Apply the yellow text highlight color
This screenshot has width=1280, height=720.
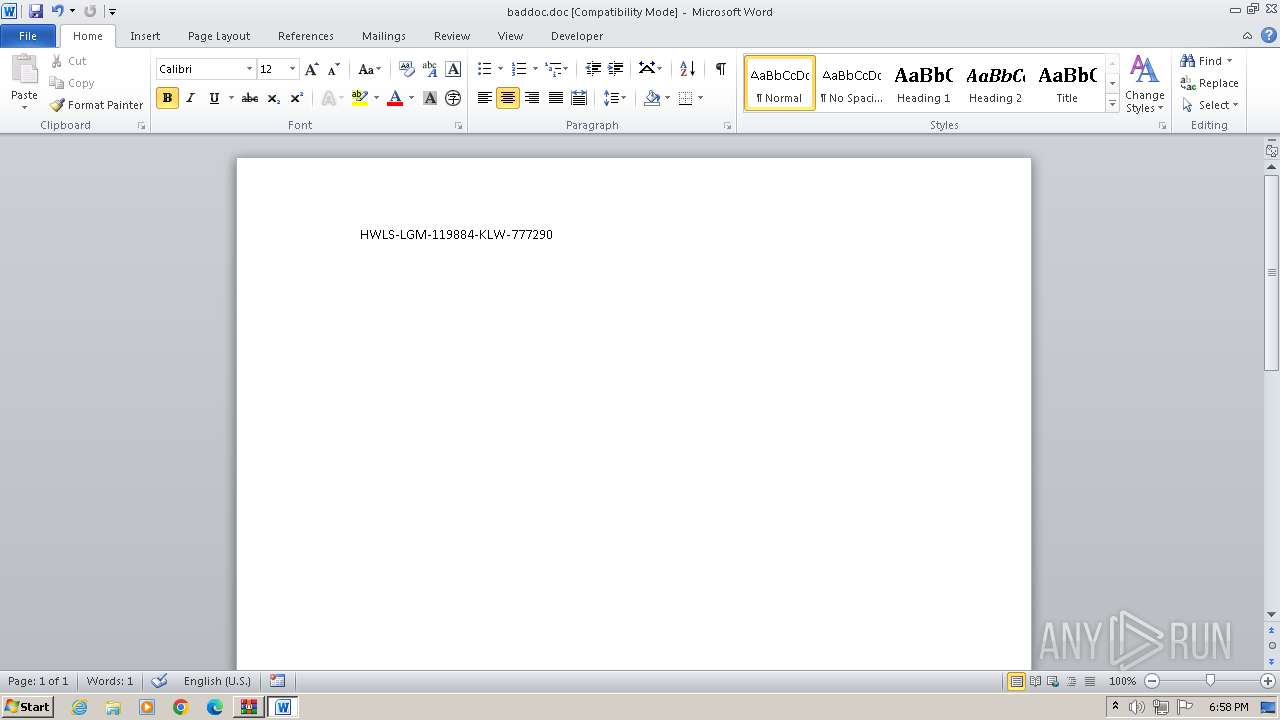pyautogui.click(x=360, y=98)
